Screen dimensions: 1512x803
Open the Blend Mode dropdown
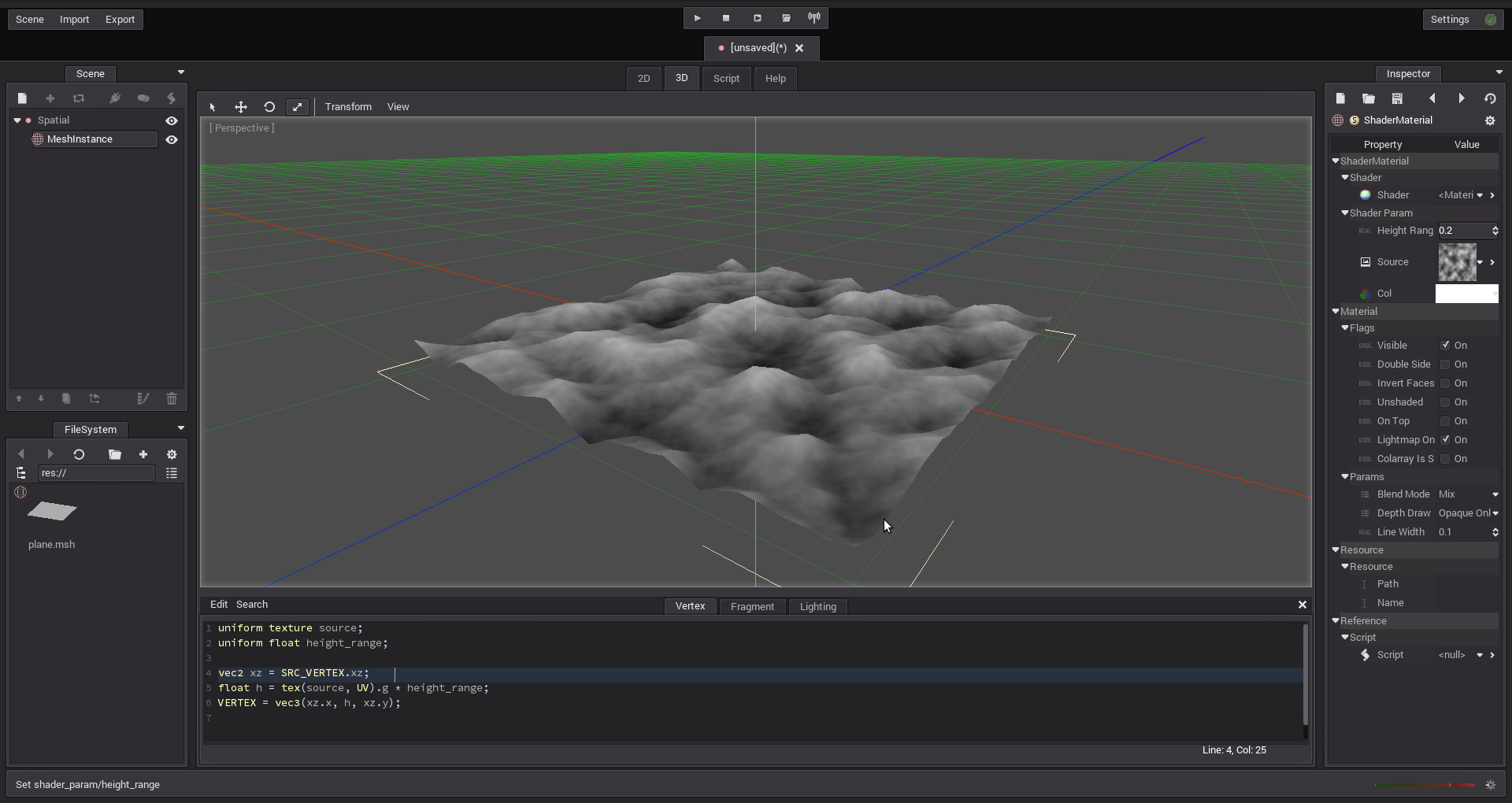(x=1468, y=494)
